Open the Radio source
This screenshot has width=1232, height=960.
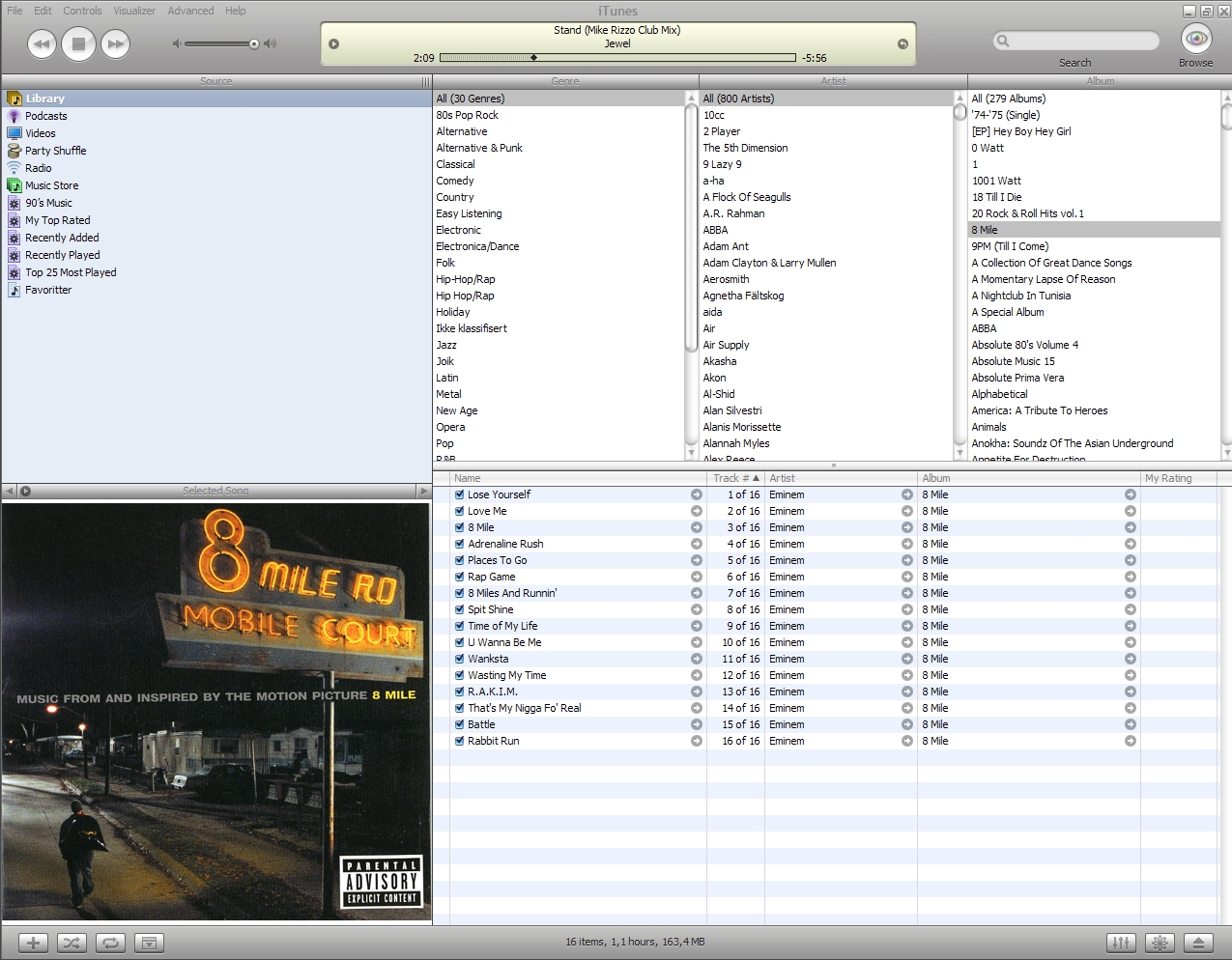[38, 168]
